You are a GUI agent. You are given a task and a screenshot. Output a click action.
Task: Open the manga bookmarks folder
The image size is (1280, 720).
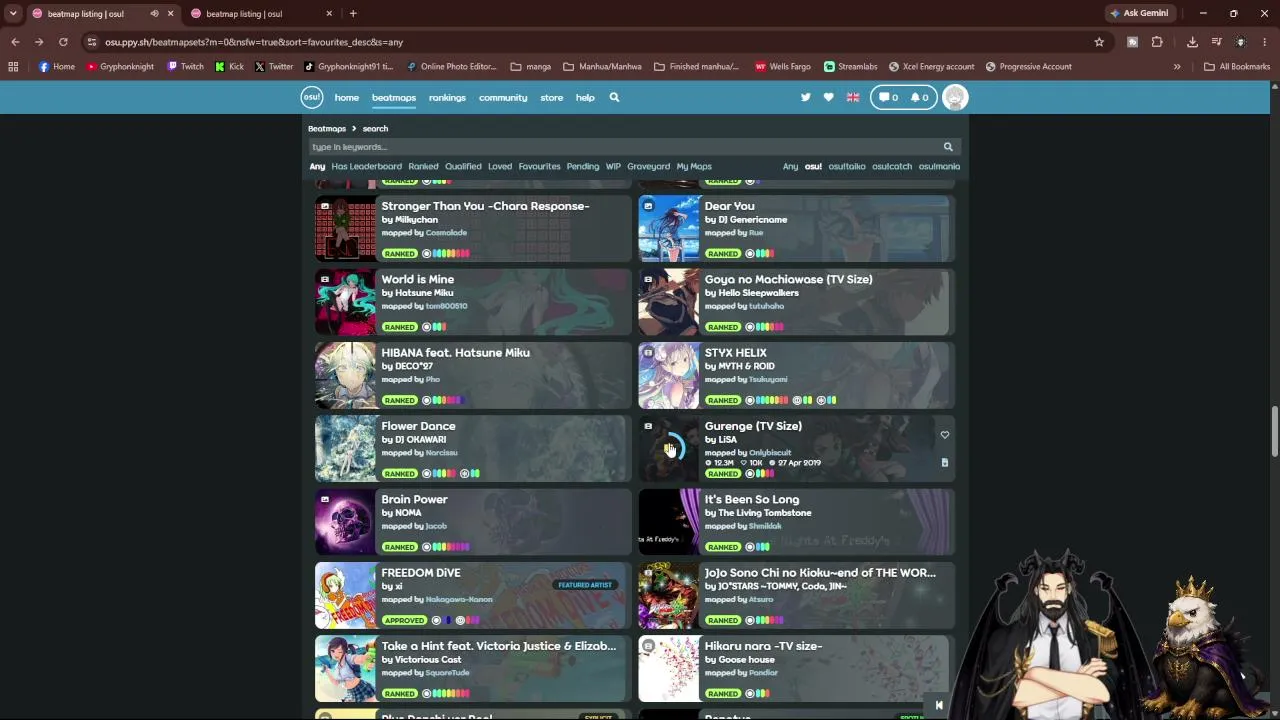(x=530, y=67)
